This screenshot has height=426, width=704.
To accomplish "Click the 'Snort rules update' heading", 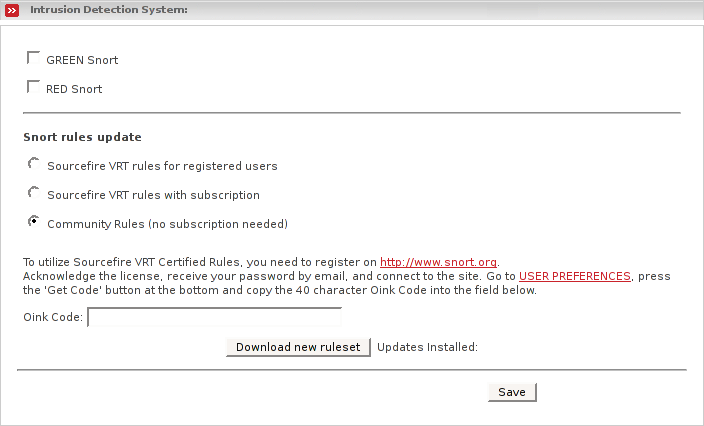I will point(82,137).
